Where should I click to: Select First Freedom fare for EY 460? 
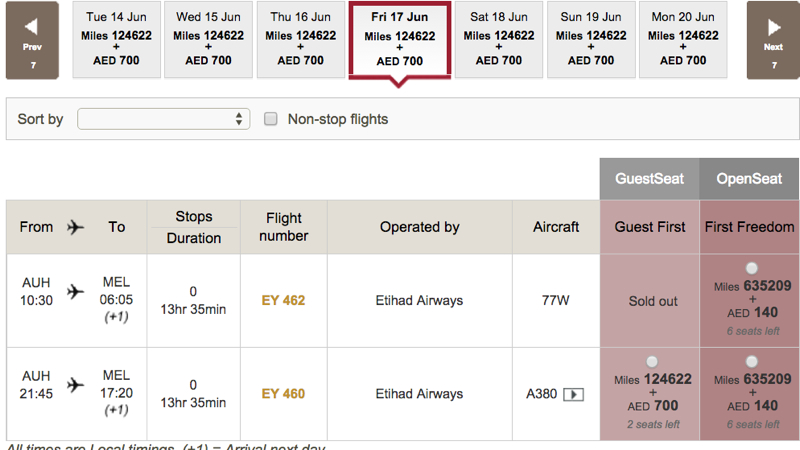pos(752,362)
